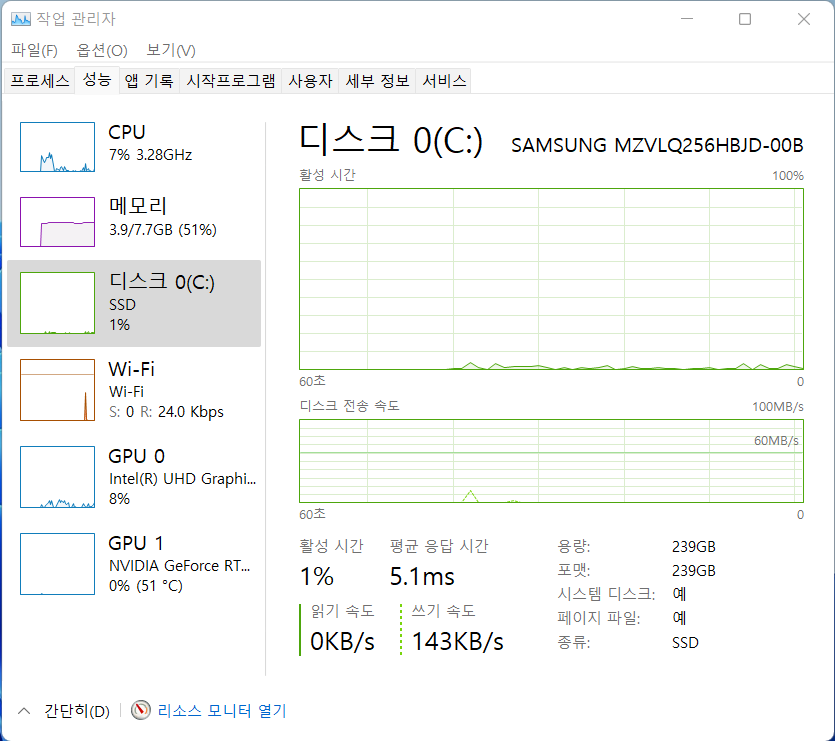Click the 디스크 0(C:) item in sidebar
Screen dimensions: 835x741
(134, 303)
